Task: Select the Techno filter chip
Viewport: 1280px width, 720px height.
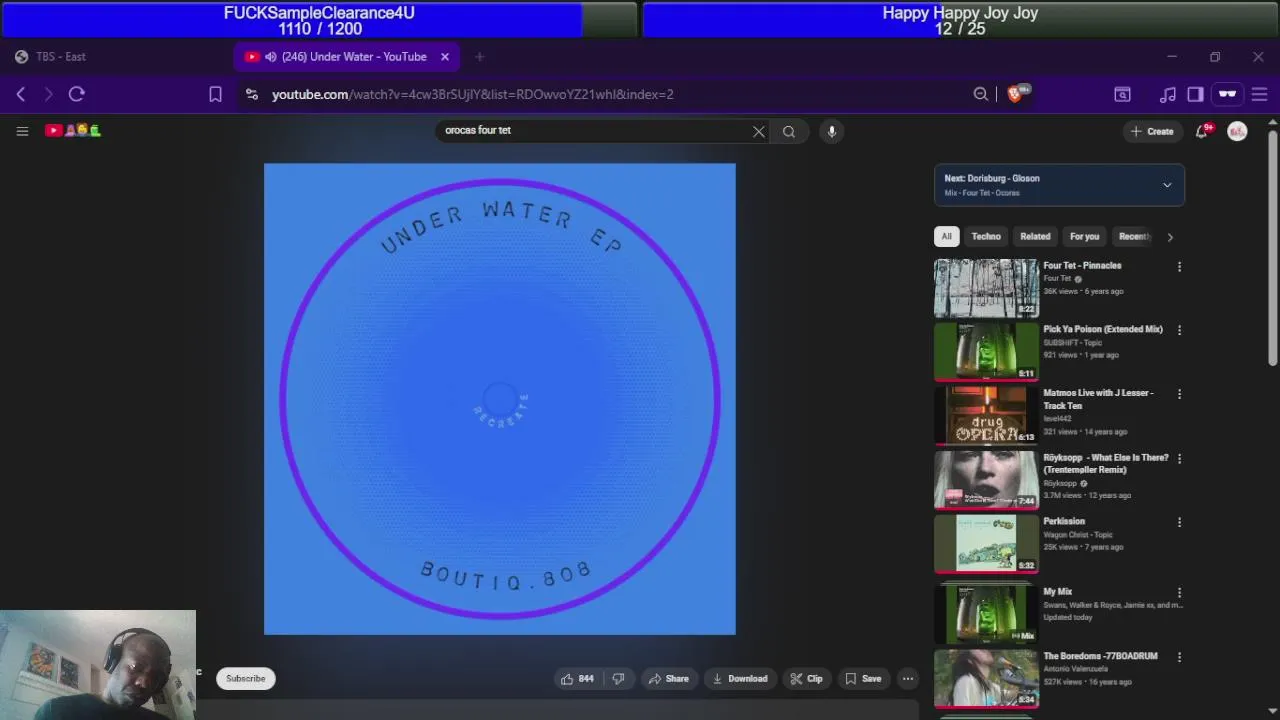Action: coord(986,237)
